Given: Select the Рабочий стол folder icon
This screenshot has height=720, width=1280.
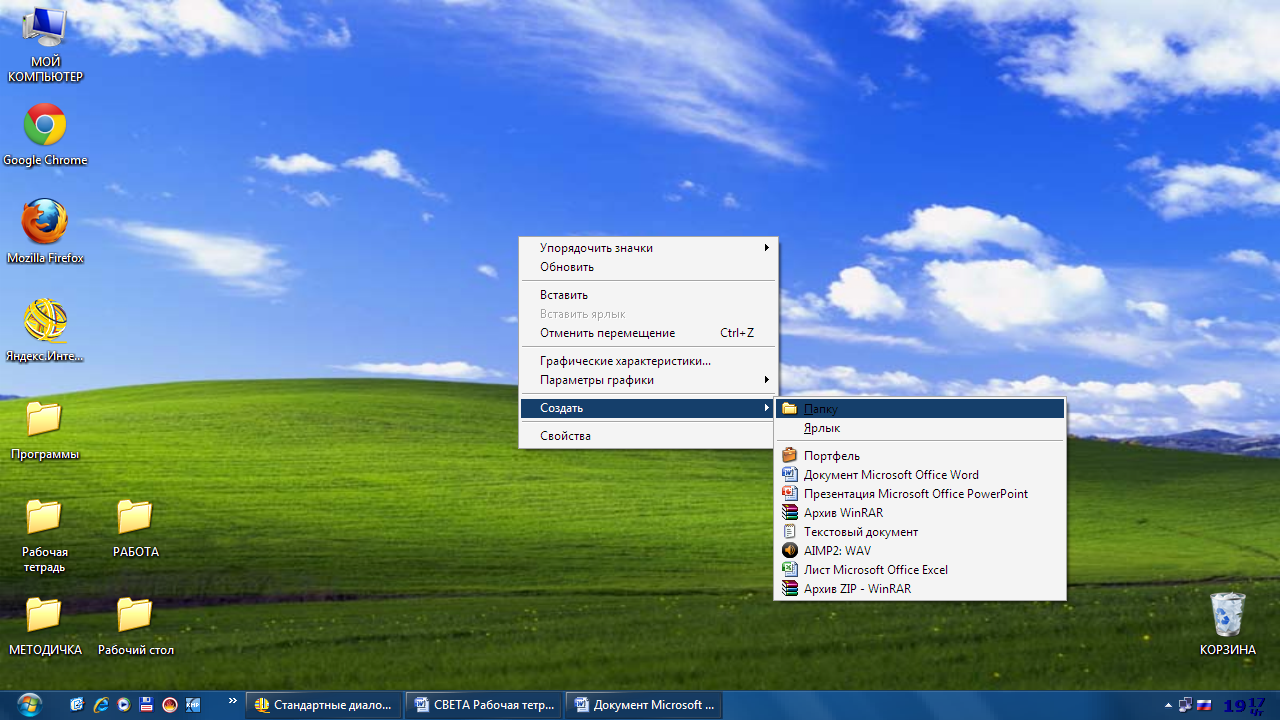Looking at the screenshot, I should (135, 626).
